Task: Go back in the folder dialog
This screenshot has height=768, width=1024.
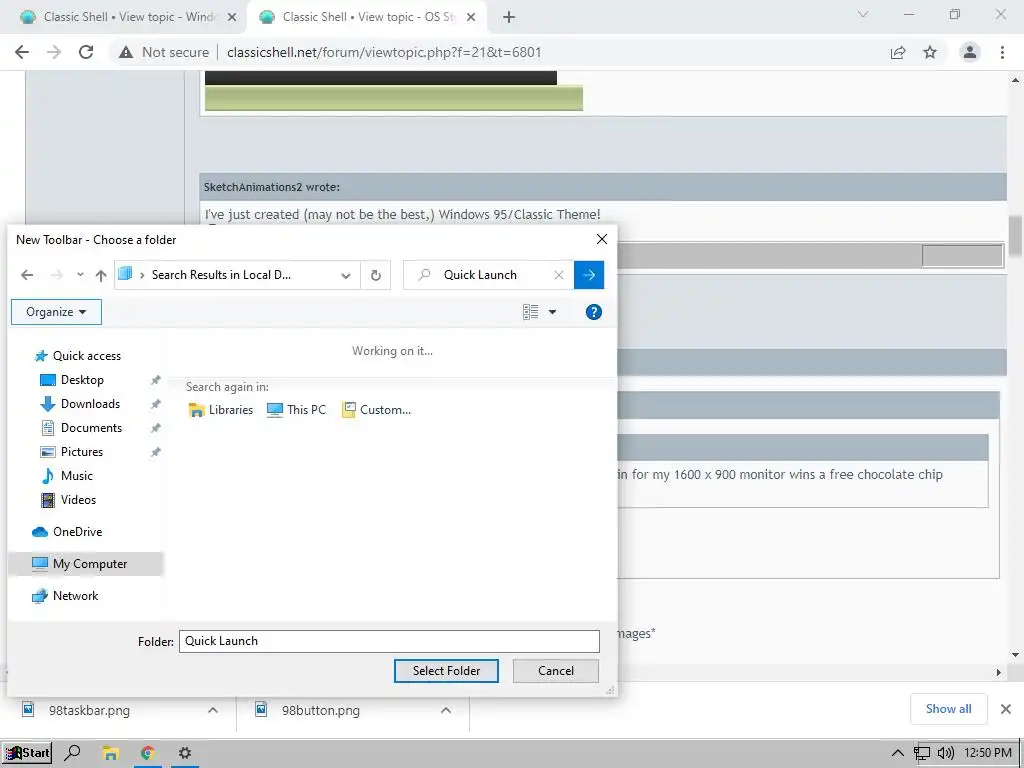Action: (27, 275)
